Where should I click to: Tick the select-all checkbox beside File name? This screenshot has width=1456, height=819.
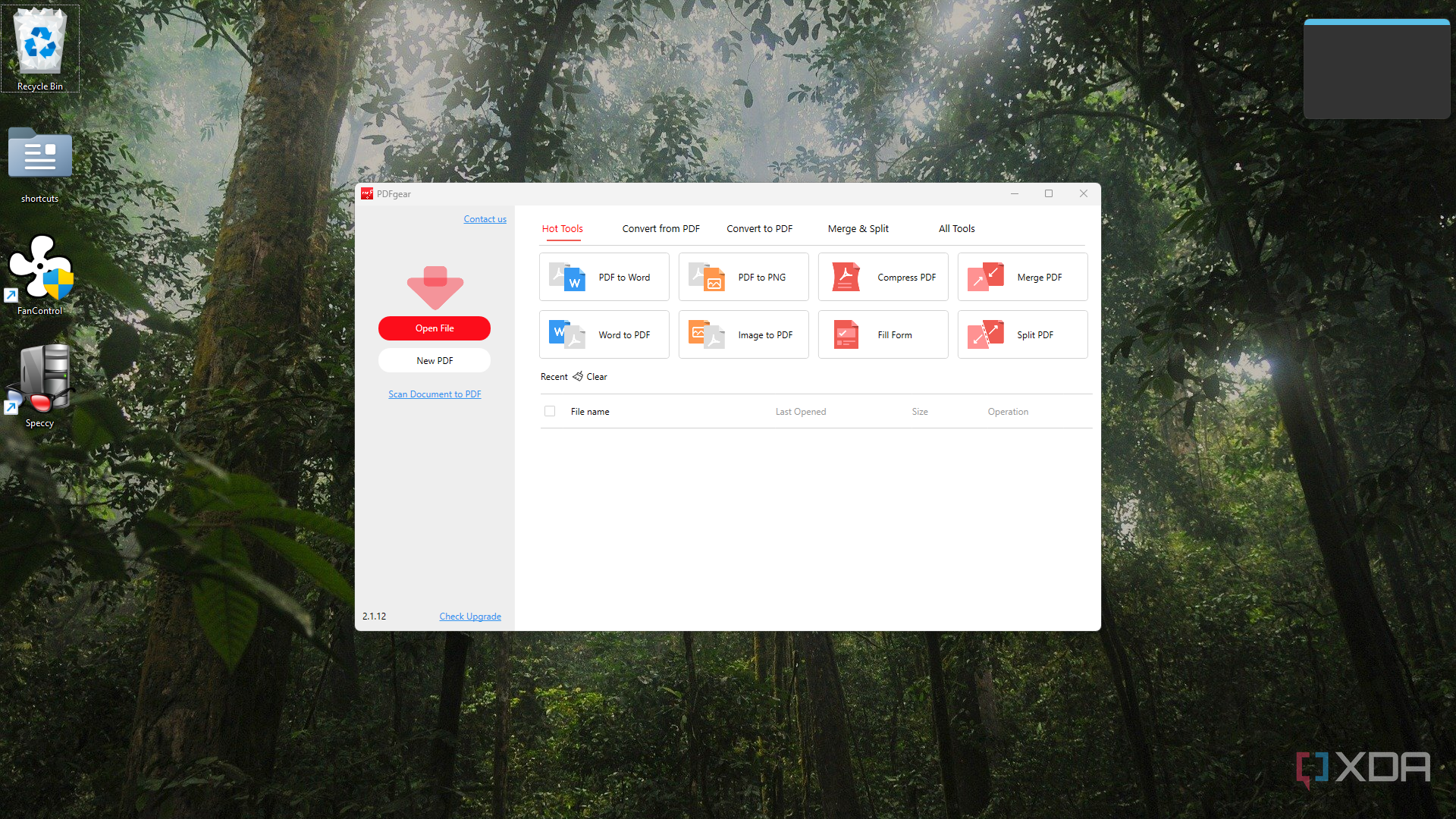tap(550, 411)
